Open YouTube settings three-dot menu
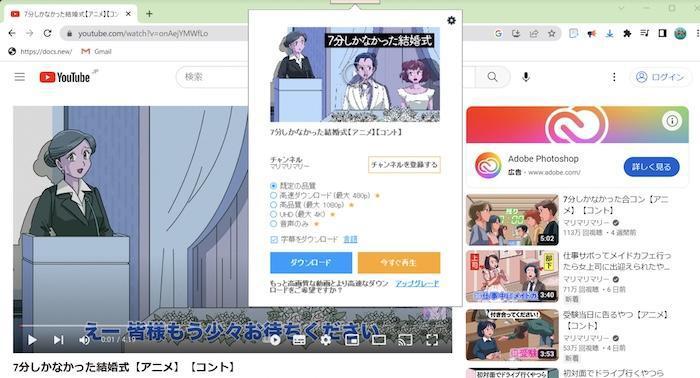The height and width of the screenshot is (378, 700). coord(614,77)
